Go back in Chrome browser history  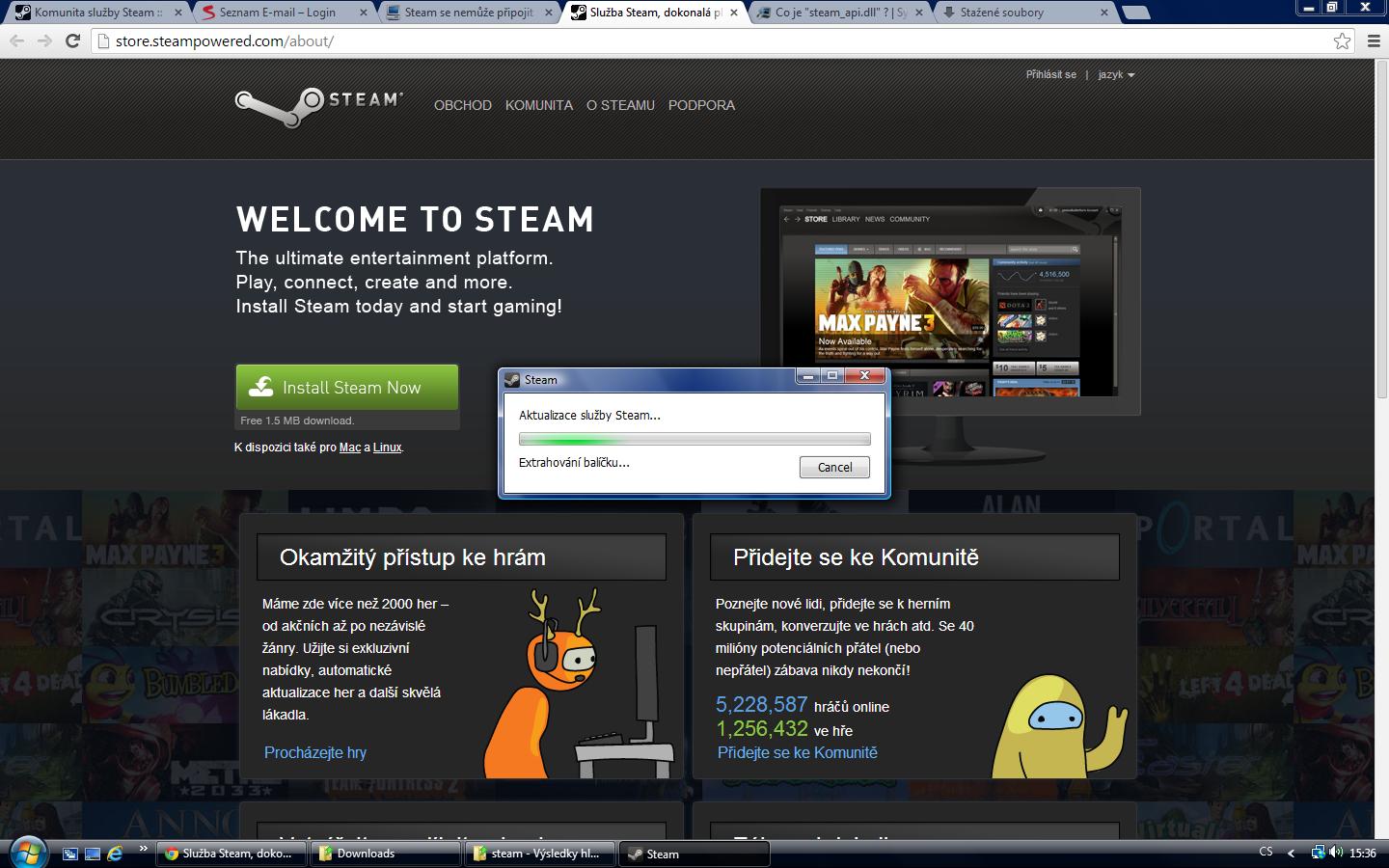pyautogui.click(x=16, y=41)
